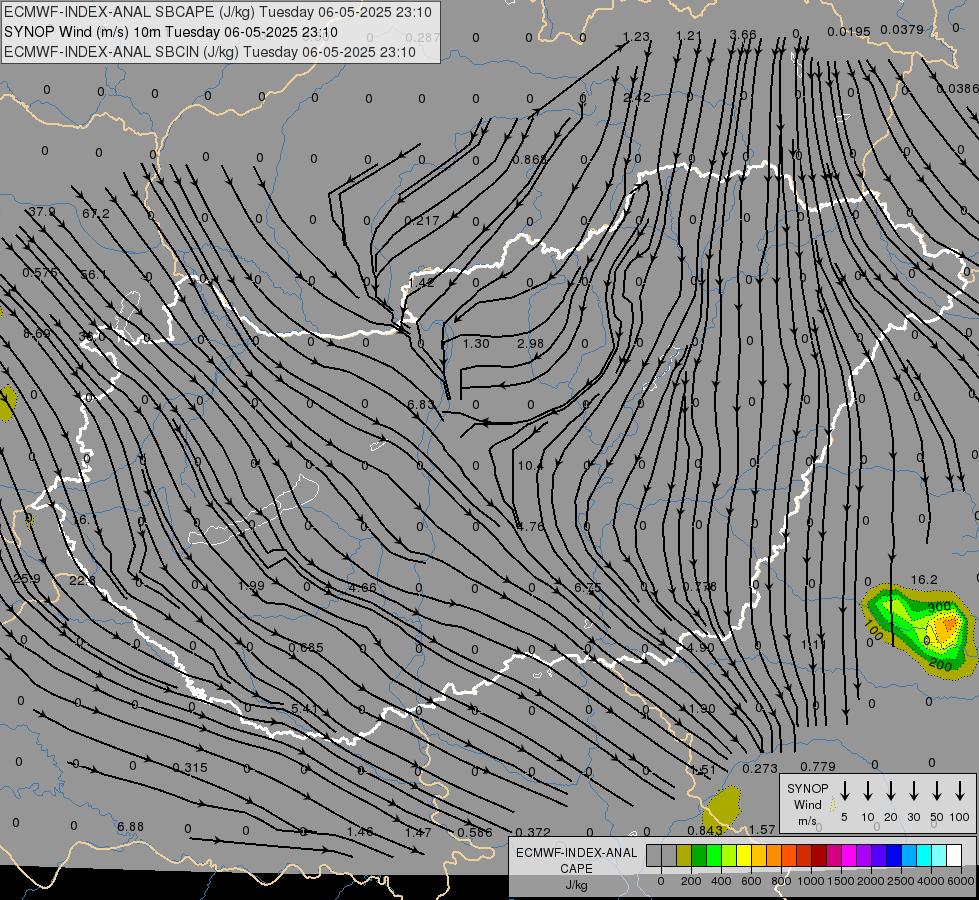Click the 5 m/s wind arrow in legend
The width and height of the screenshot is (979, 900).
pos(844,791)
